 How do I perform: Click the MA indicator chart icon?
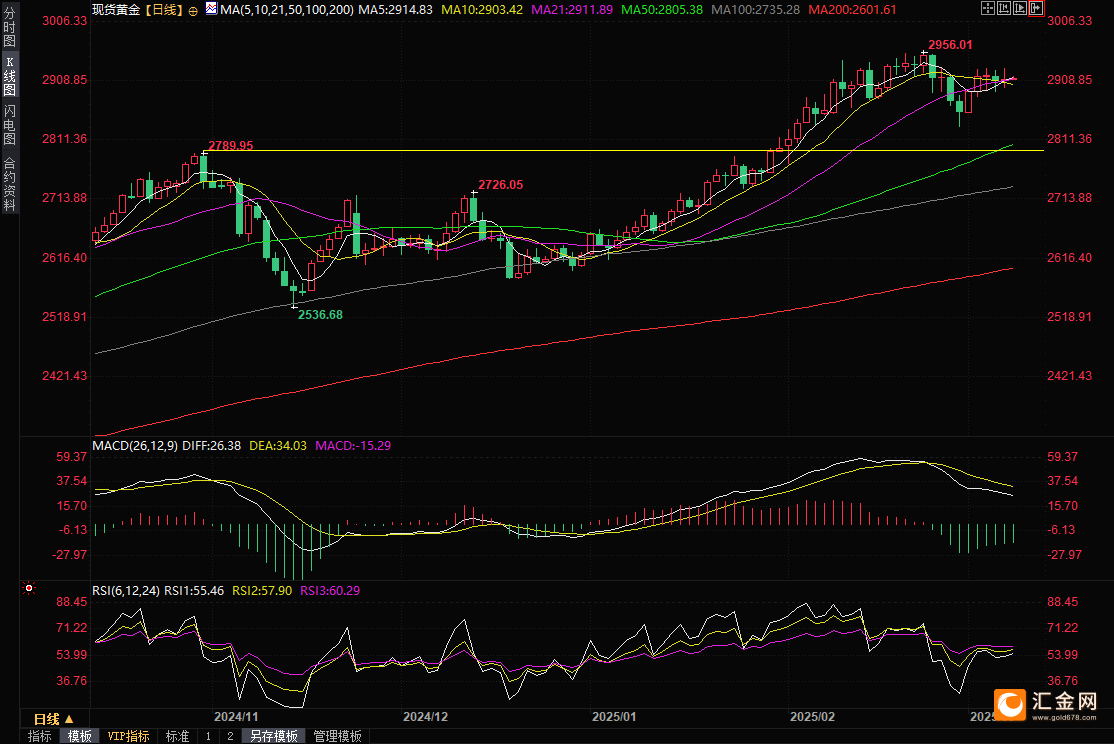pyautogui.click(x=212, y=9)
